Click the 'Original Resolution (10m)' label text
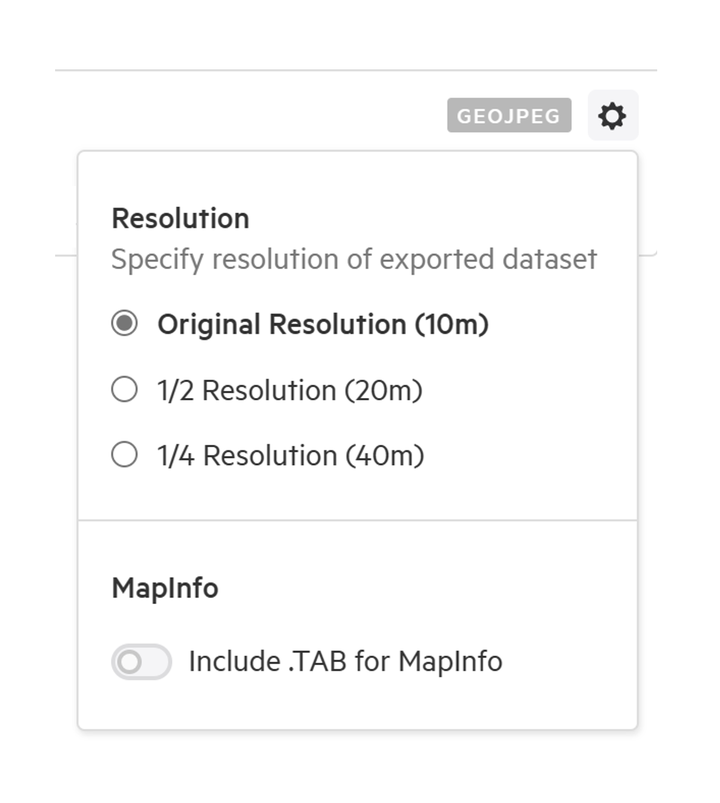 point(323,325)
